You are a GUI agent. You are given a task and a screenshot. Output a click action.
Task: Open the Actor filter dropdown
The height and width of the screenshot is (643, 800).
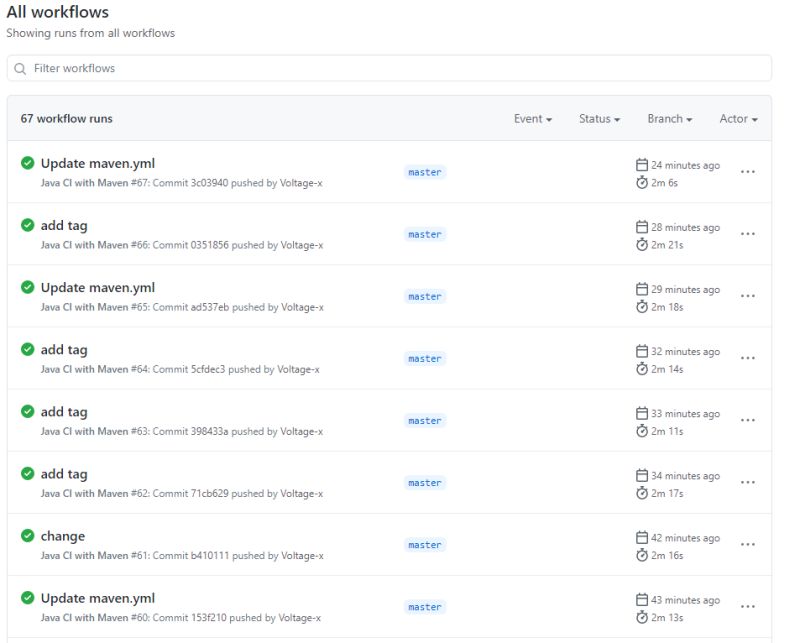(x=736, y=118)
